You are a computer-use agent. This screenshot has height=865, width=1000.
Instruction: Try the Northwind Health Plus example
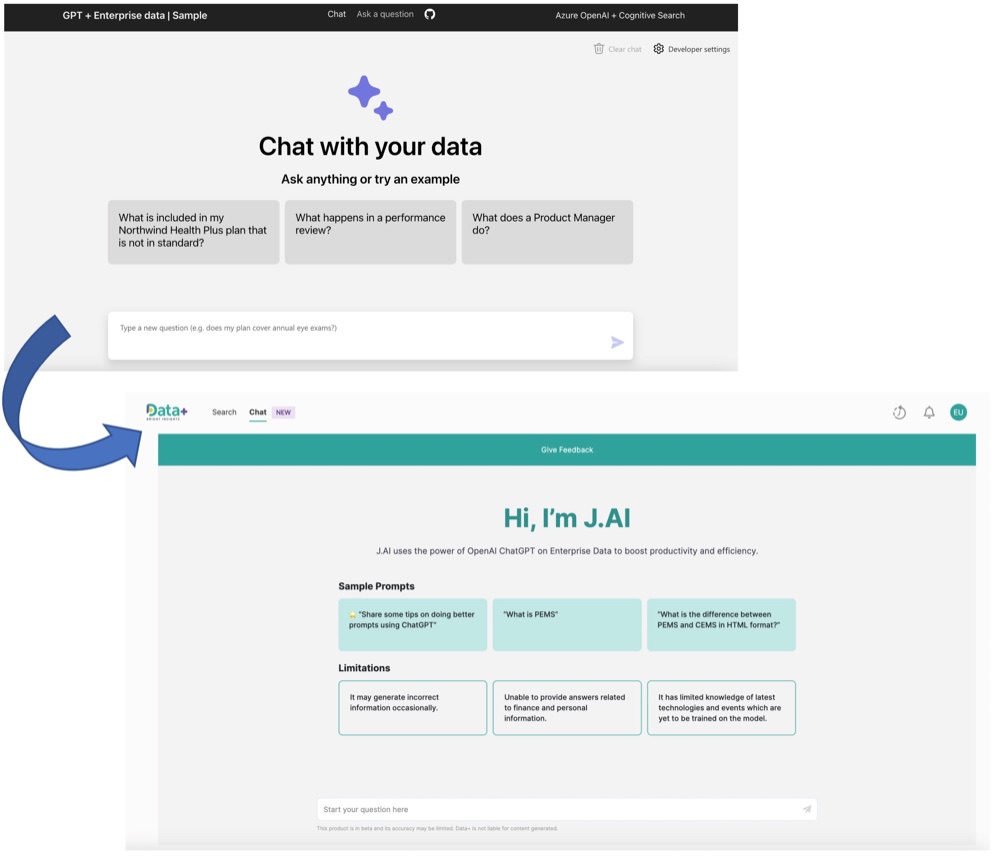(193, 232)
